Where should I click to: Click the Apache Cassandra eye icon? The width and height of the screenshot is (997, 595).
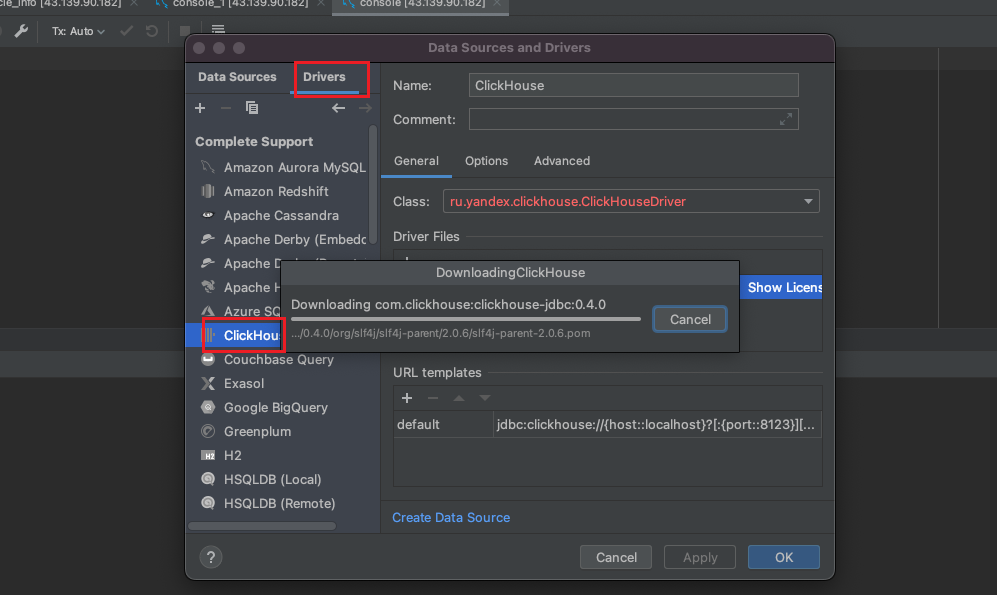208,215
